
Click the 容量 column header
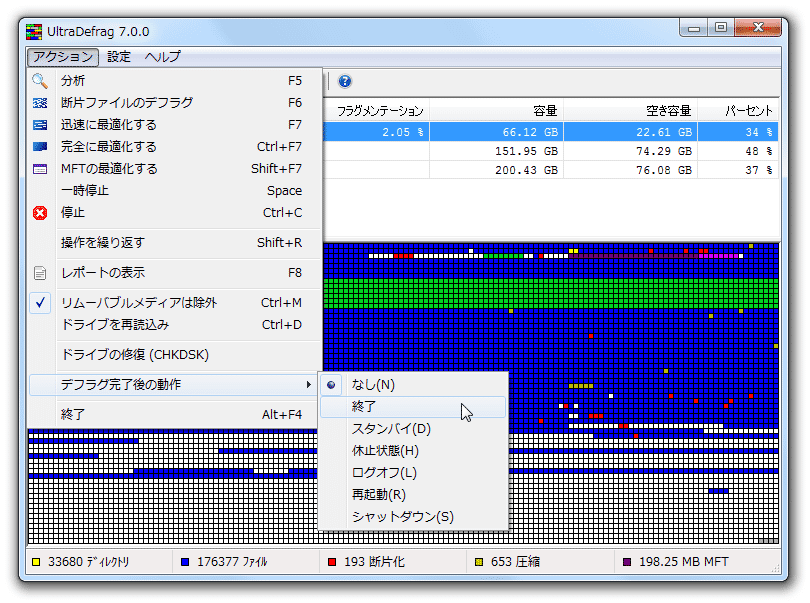[x=496, y=111]
